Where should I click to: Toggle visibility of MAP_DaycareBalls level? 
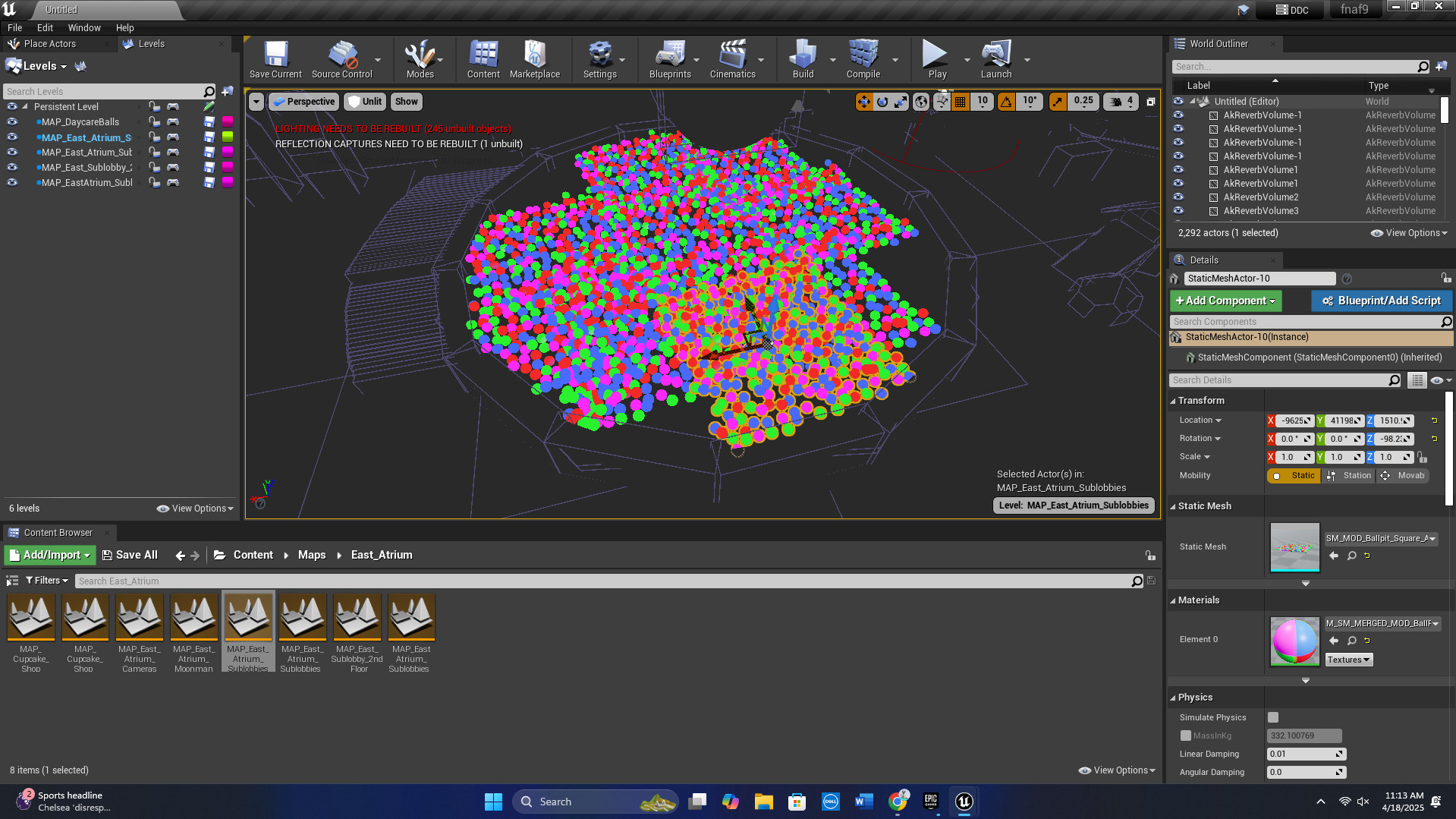click(x=12, y=121)
